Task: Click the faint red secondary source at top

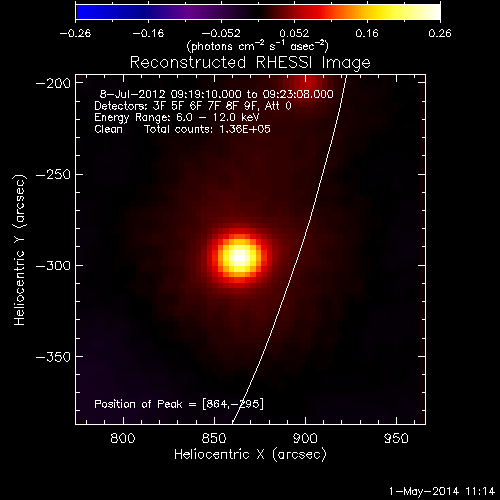Action: click(307, 83)
